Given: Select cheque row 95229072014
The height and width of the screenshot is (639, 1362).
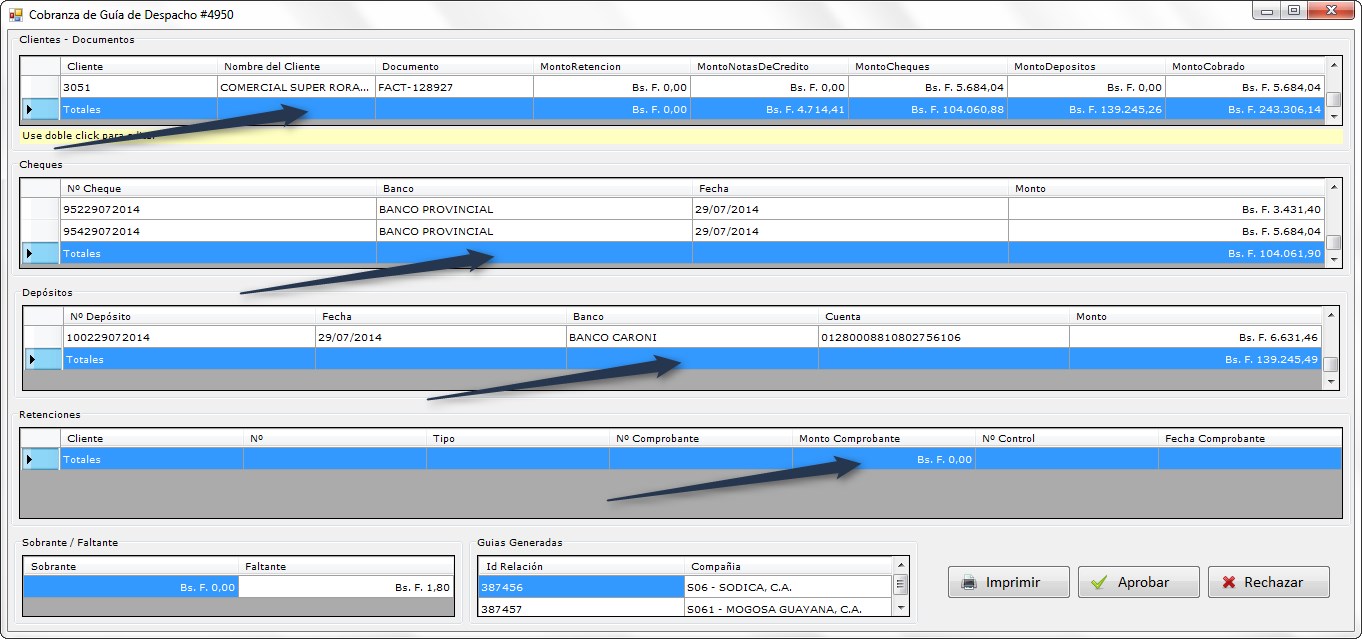Looking at the screenshot, I should point(218,209).
